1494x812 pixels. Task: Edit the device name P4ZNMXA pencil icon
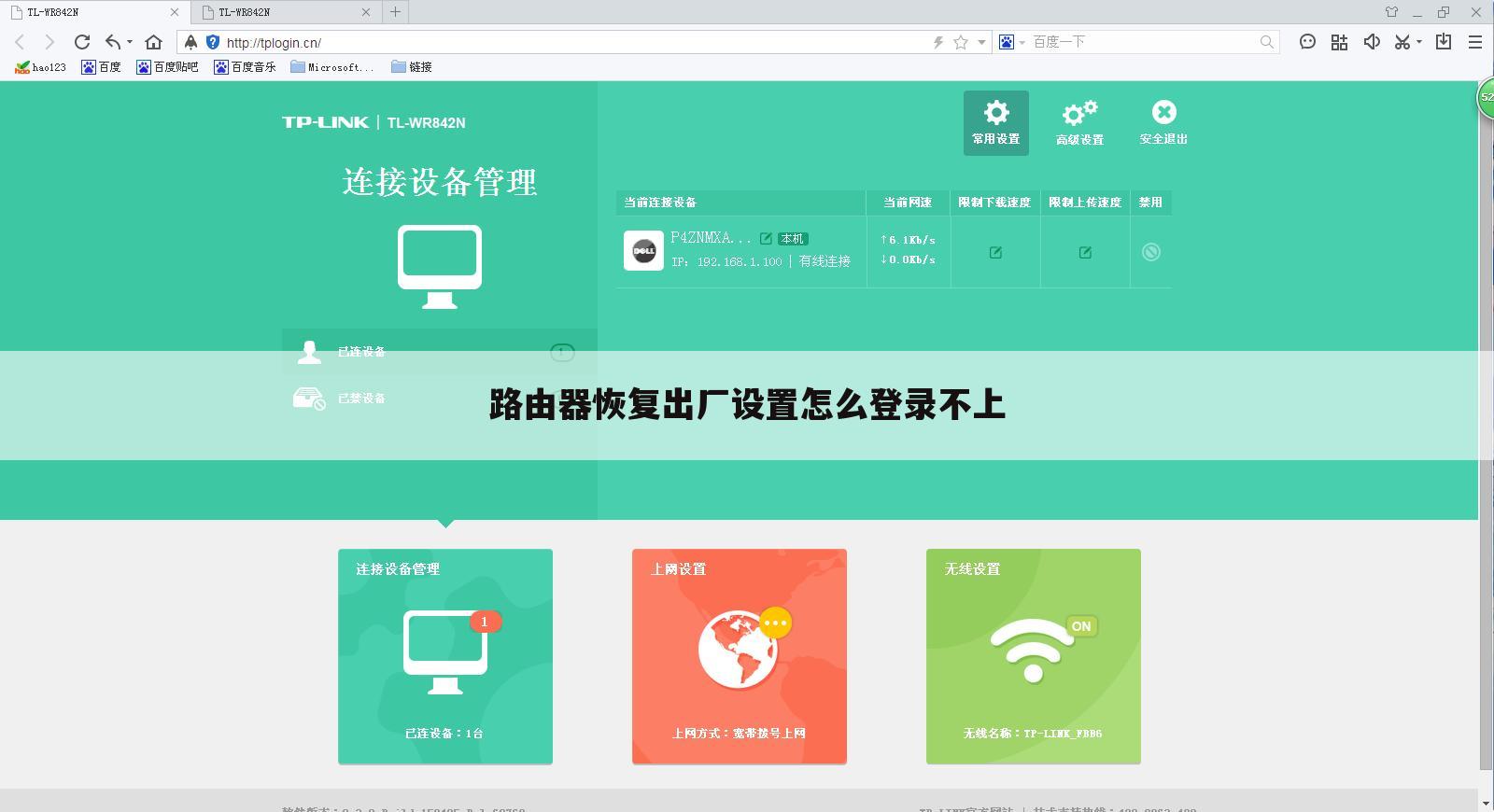click(766, 239)
